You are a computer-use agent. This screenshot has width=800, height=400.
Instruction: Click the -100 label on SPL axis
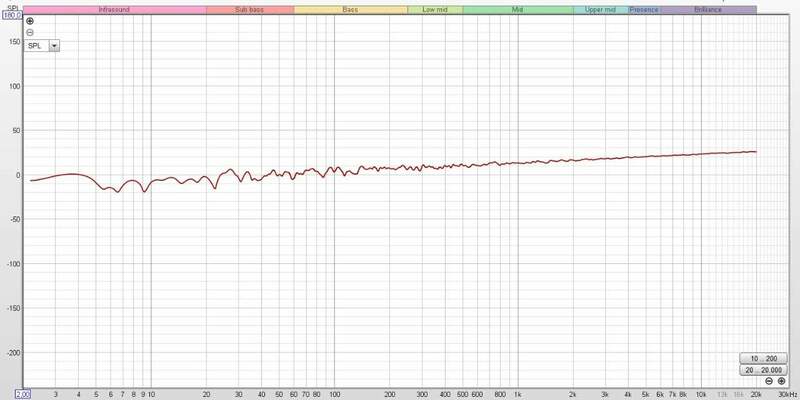(13, 264)
